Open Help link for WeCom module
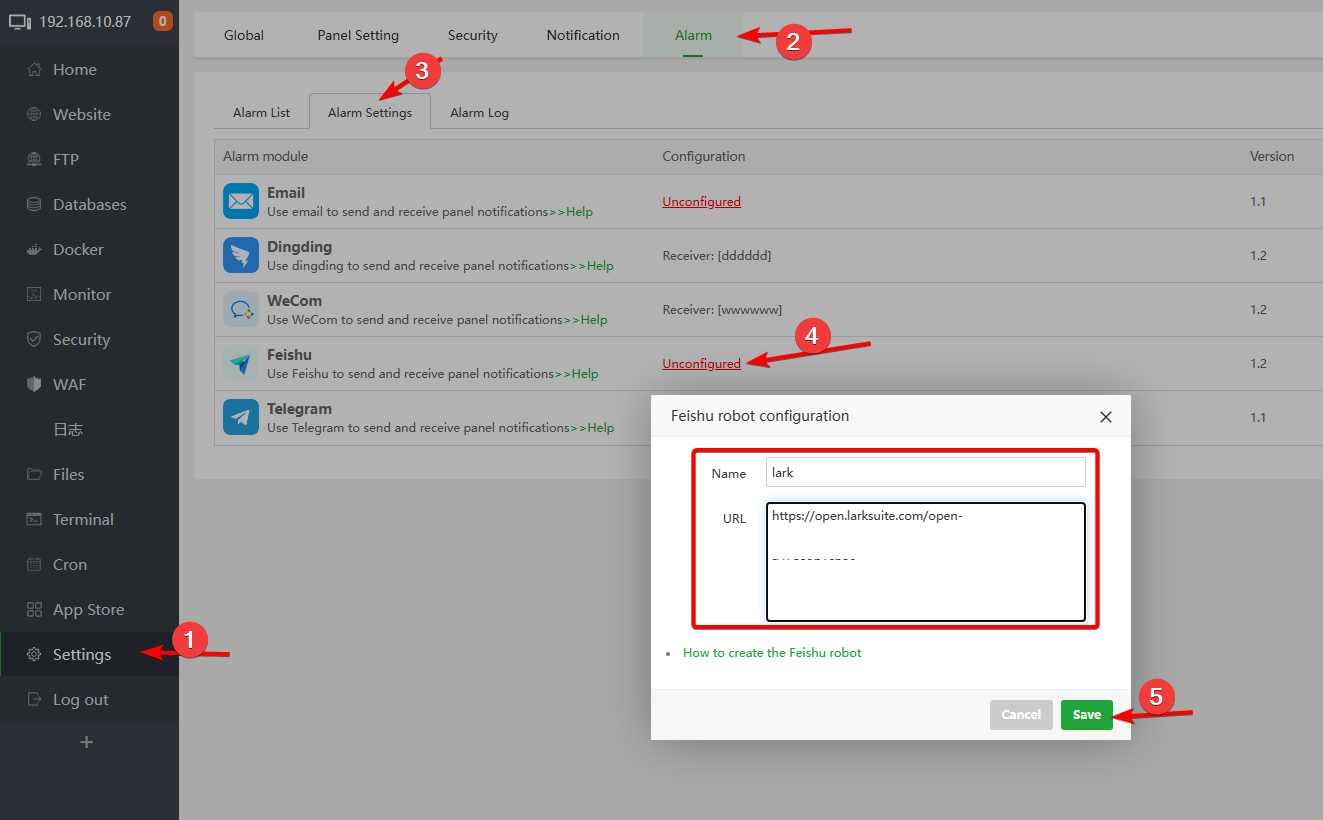The image size is (1323, 820). pos(594,320)
